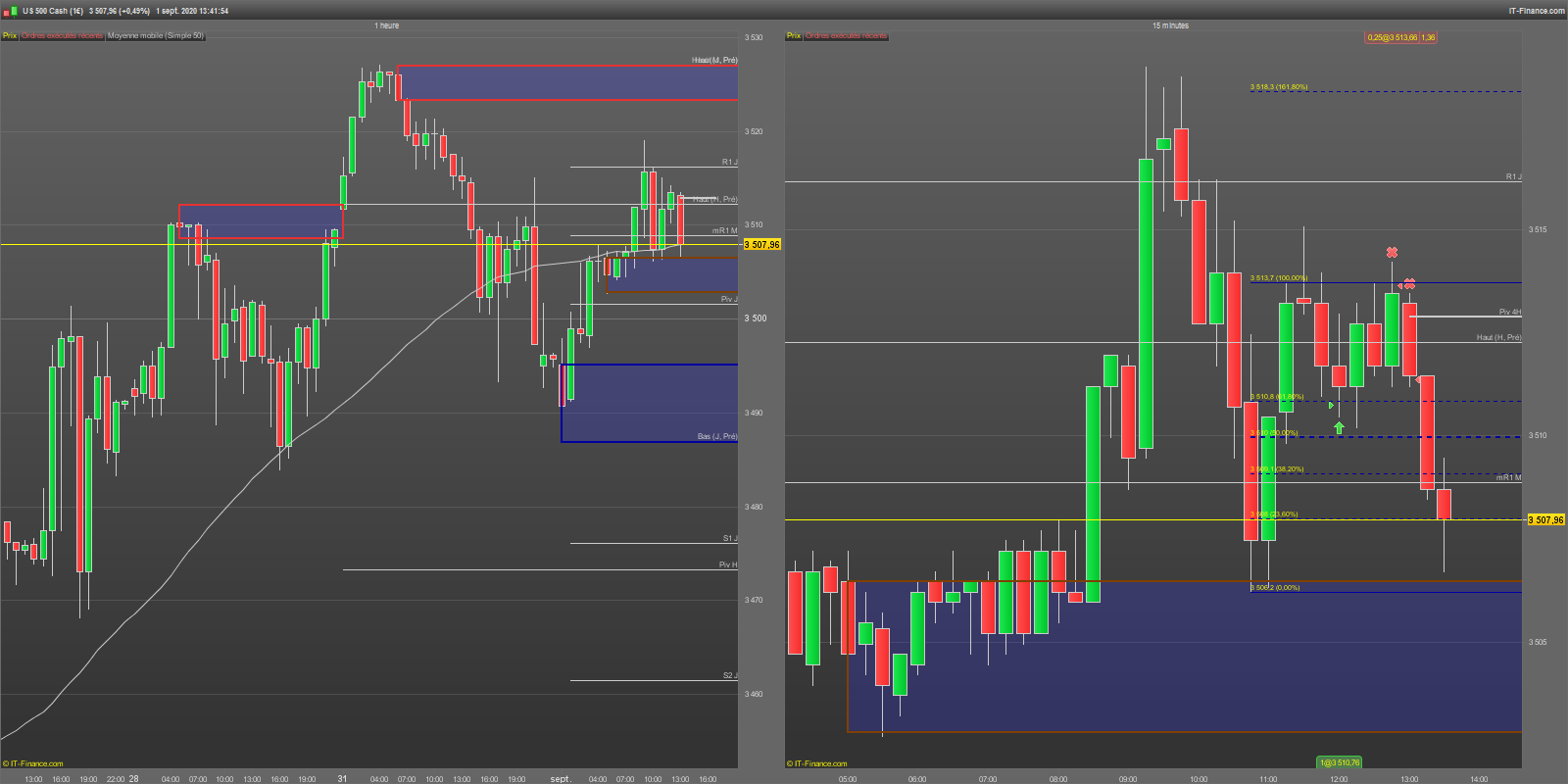The height and width of the screenshot is (784, 1568).
Task: Click the R1 J label on the hourly chart
Action: click(730, 162)
